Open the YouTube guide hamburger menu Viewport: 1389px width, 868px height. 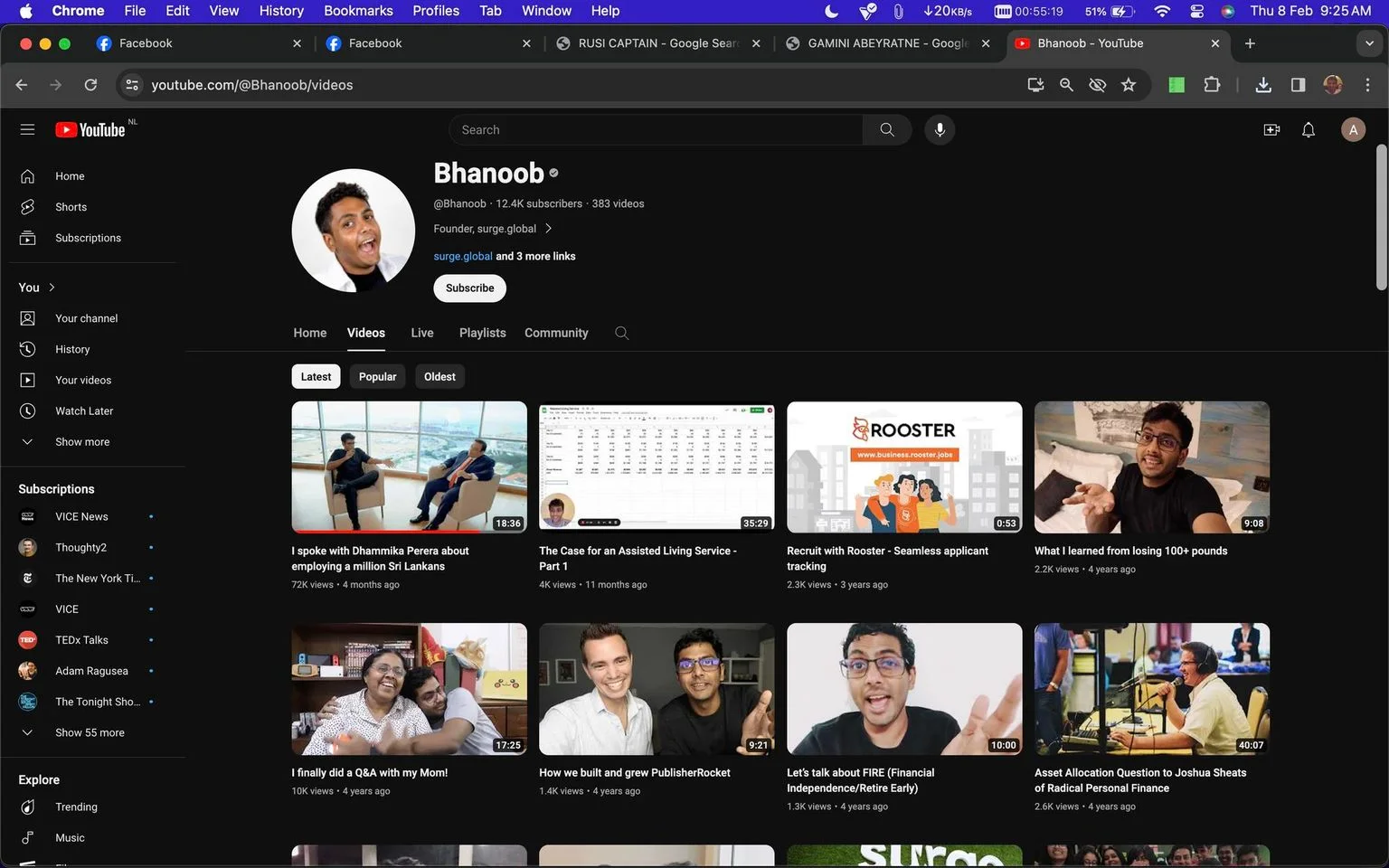point(27,129)
